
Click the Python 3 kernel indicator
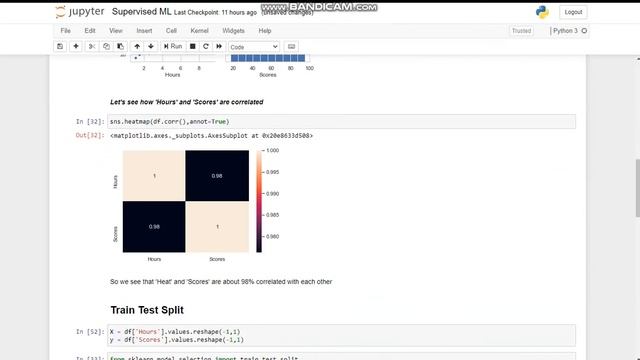tap(569, 31)
